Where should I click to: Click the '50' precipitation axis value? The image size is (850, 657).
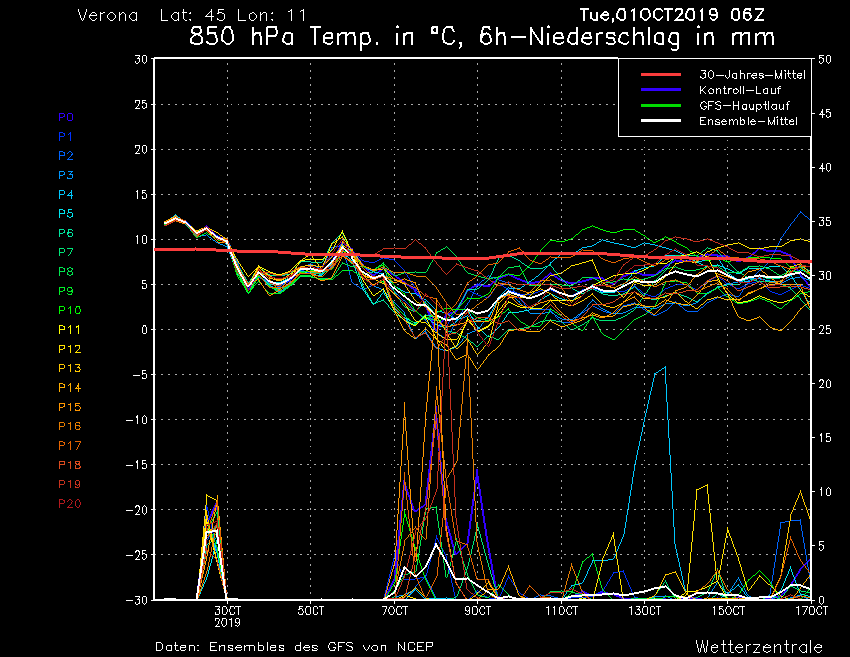[825, 59]
